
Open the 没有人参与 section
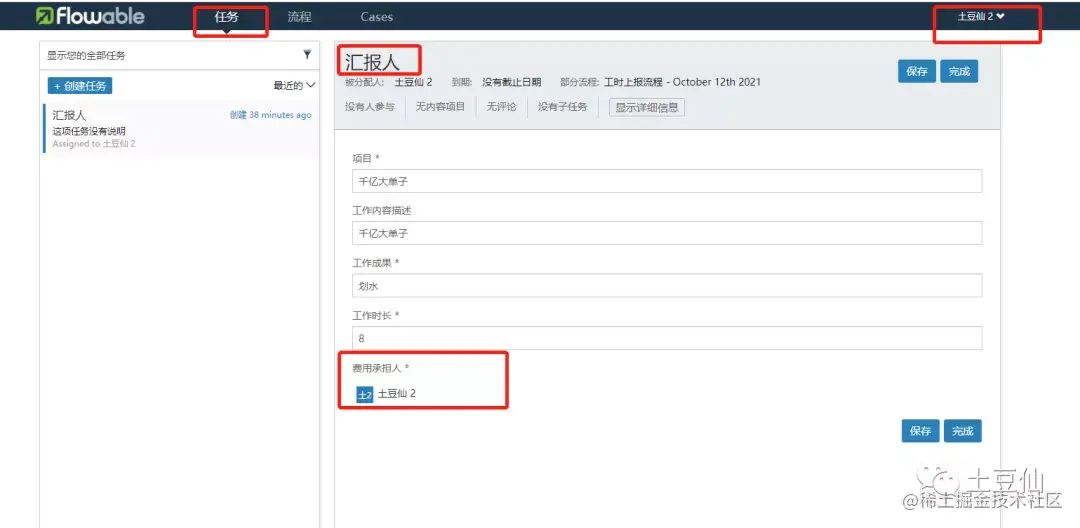point(370,107)
